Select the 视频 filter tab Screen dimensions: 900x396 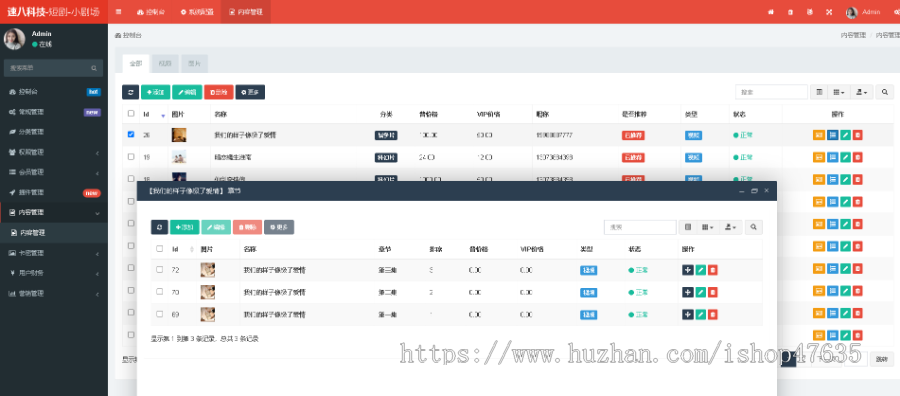point(165,64)
